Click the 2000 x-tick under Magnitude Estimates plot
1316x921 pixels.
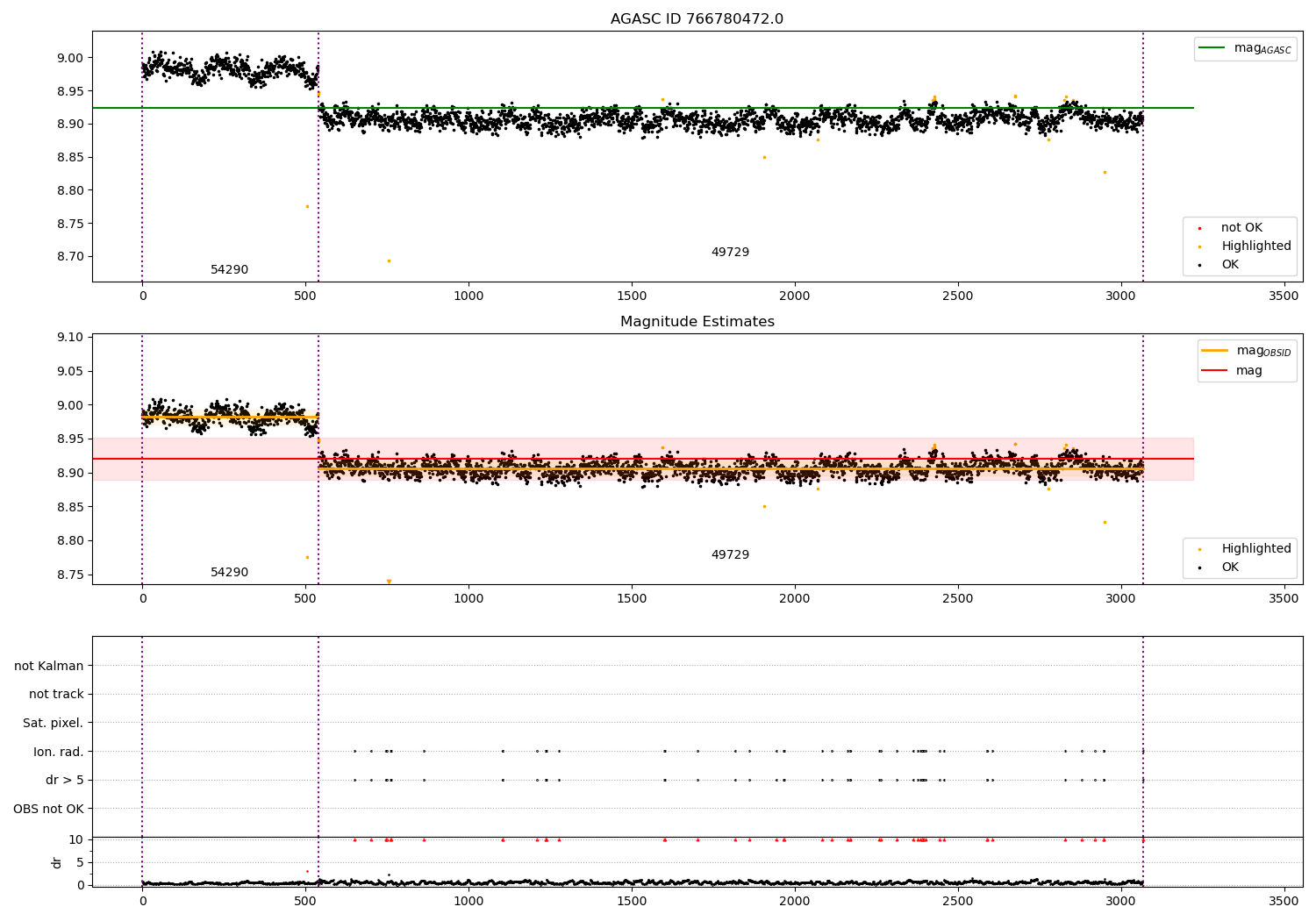795,599
